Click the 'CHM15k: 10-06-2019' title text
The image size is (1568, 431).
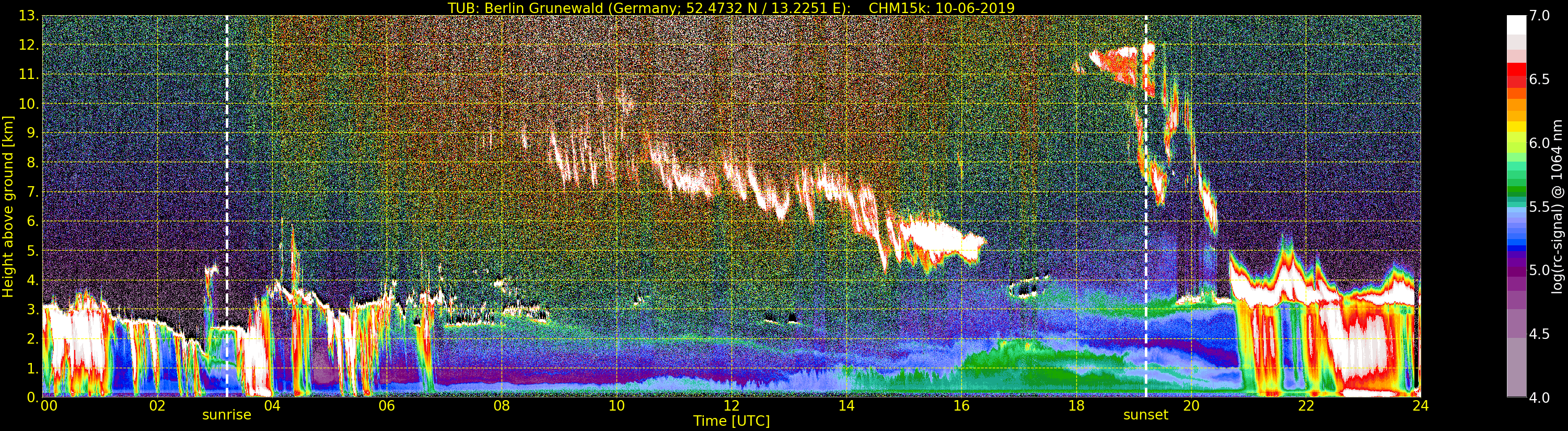coord(942,8)
